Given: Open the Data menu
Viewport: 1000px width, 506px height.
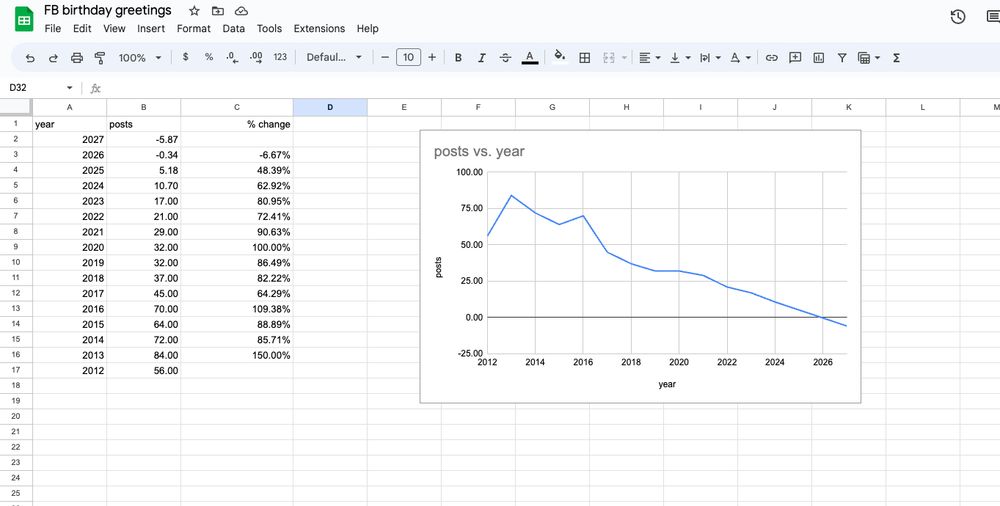Looking at the screenshot, I should (233, 29).
